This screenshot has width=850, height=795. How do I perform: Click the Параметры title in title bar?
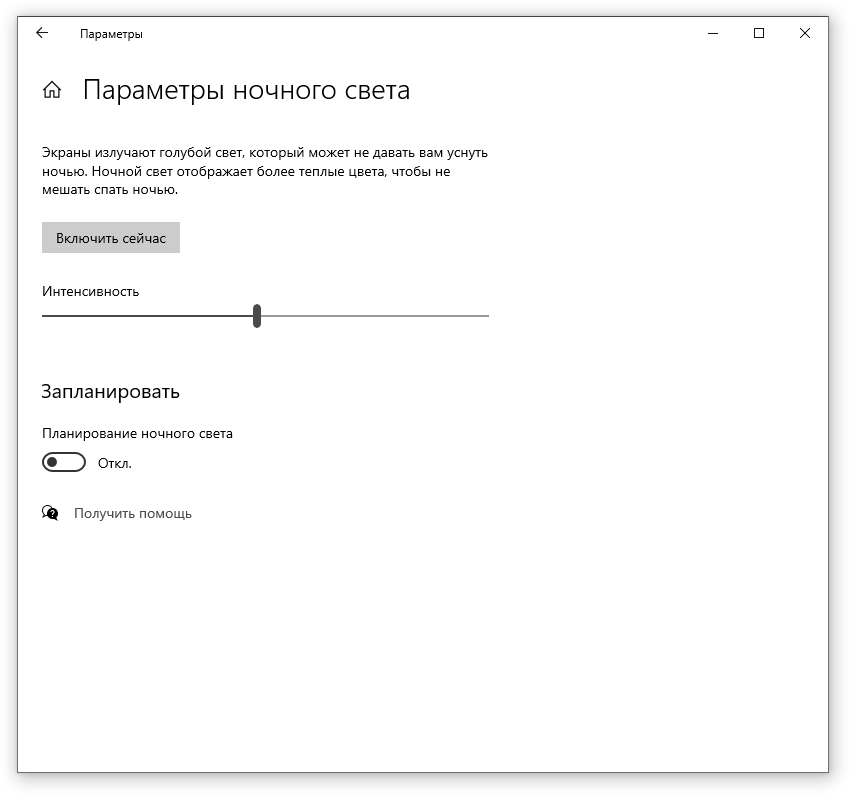(x=111, y=34)
